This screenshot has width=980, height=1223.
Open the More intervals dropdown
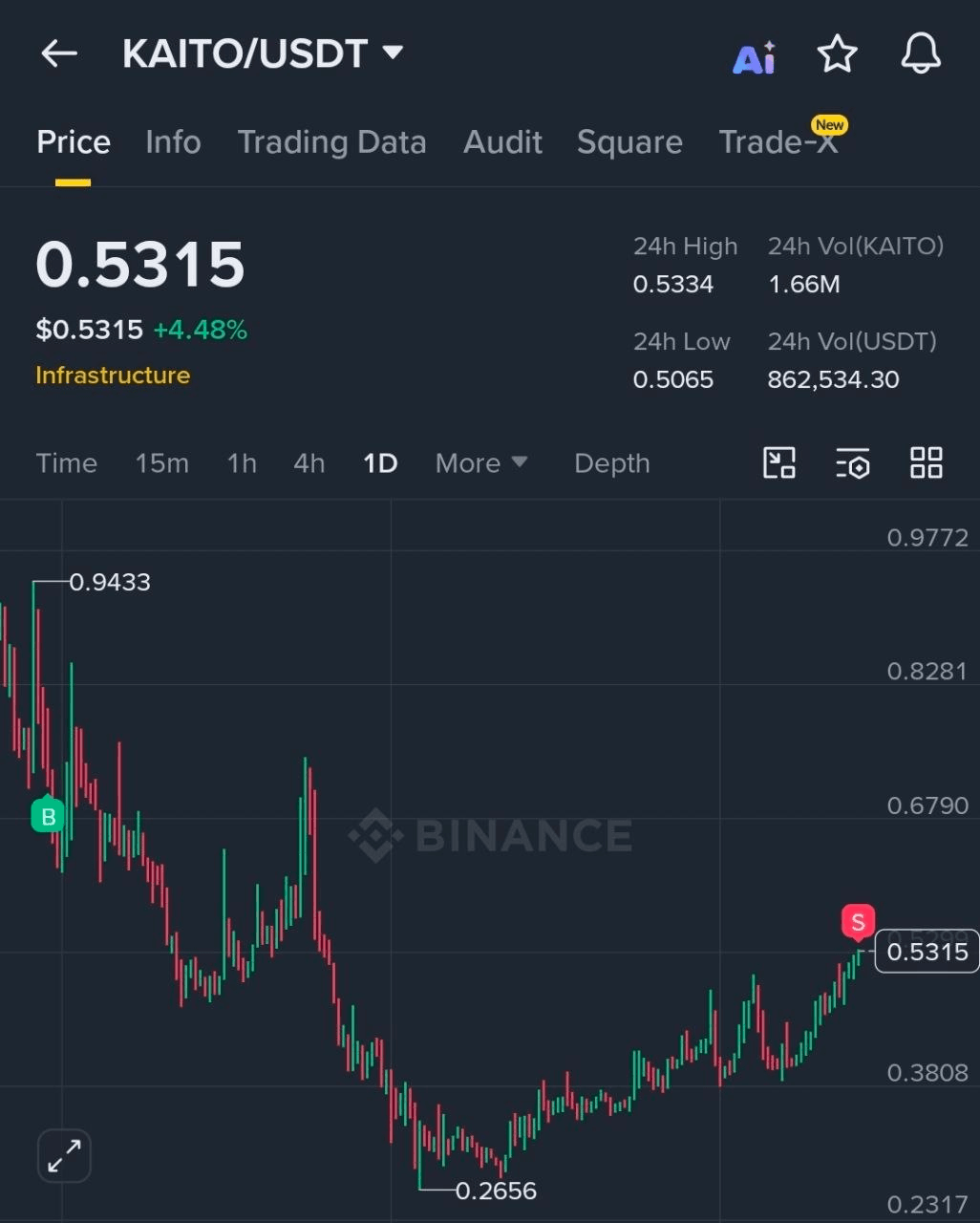(481, 463)
